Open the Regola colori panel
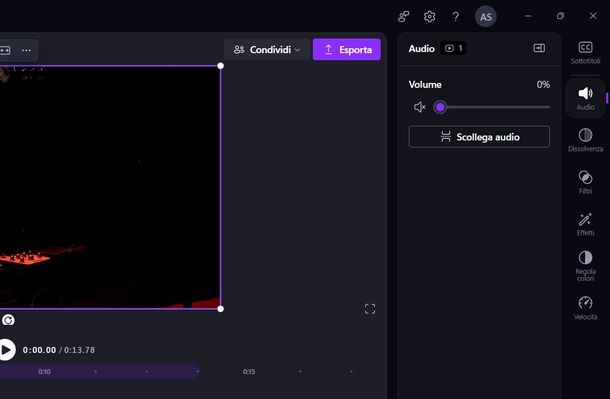This screenshot has height=399, width=610. 585,266
